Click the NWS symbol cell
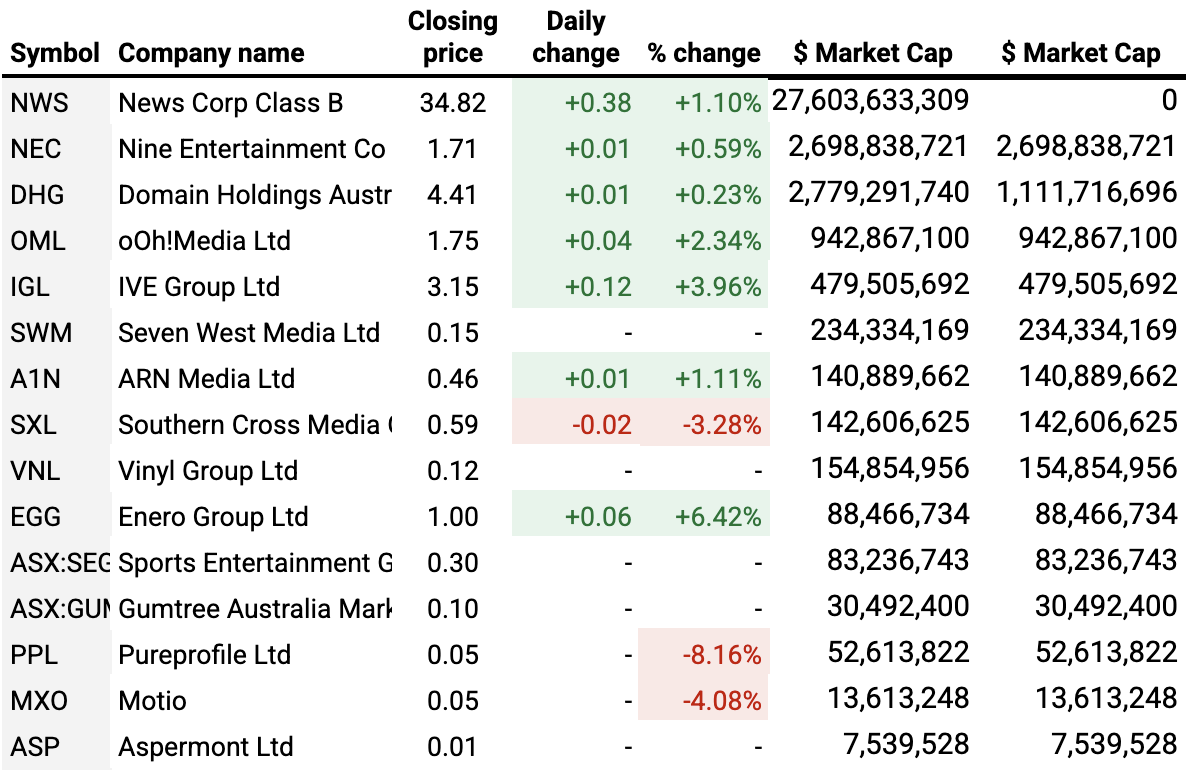Viewport: 1188px width, 770px height. tap(36, 102)
